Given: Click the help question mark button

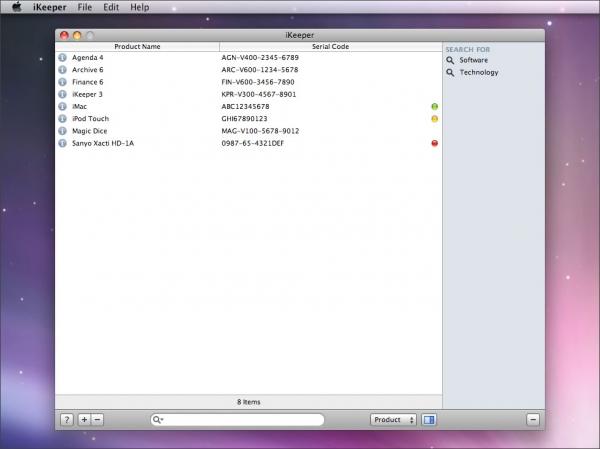Looking at the screenshot, I should pyautogui.click(x=67, y=420).
